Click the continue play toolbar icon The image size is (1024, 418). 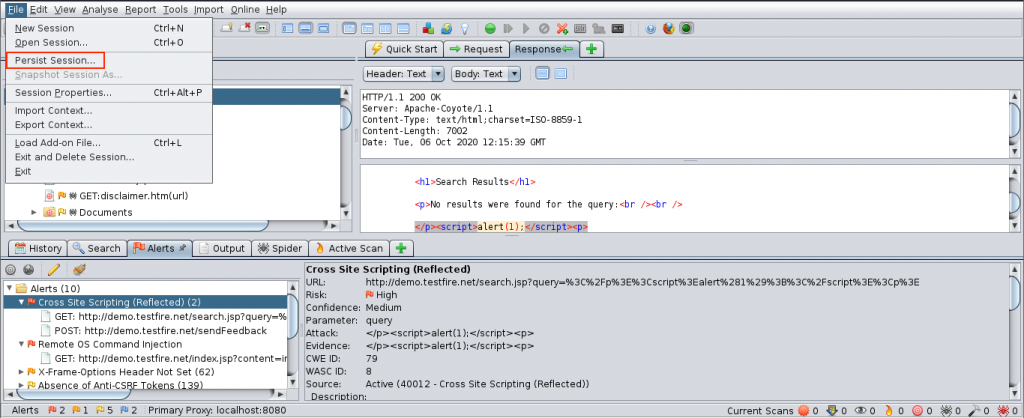click(526, 28)
